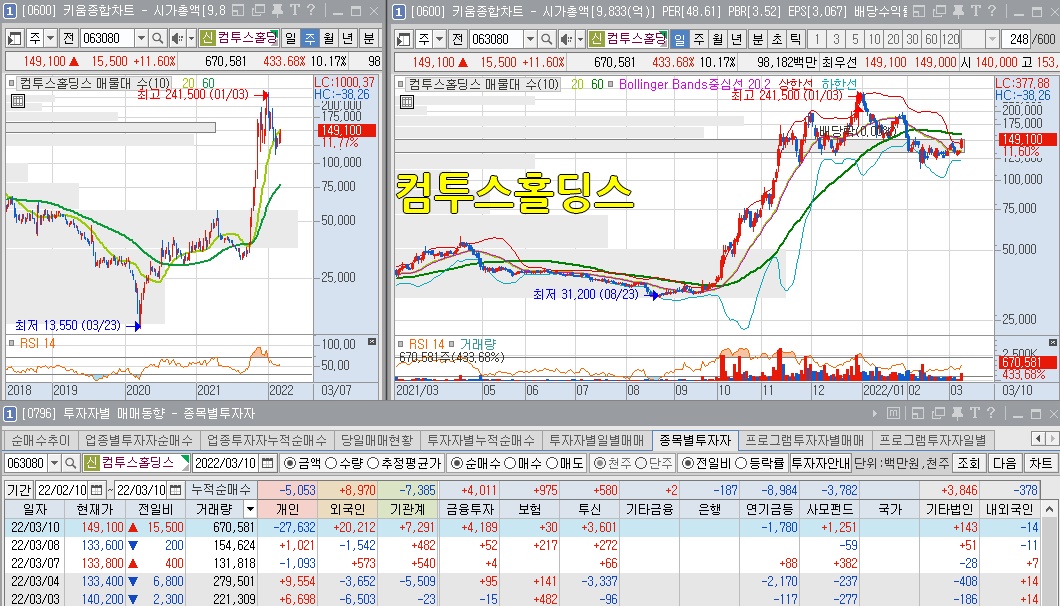Open the 주 dropdown in the right chart toolbar
This screenshot has width=1060, height=606.
439,39
